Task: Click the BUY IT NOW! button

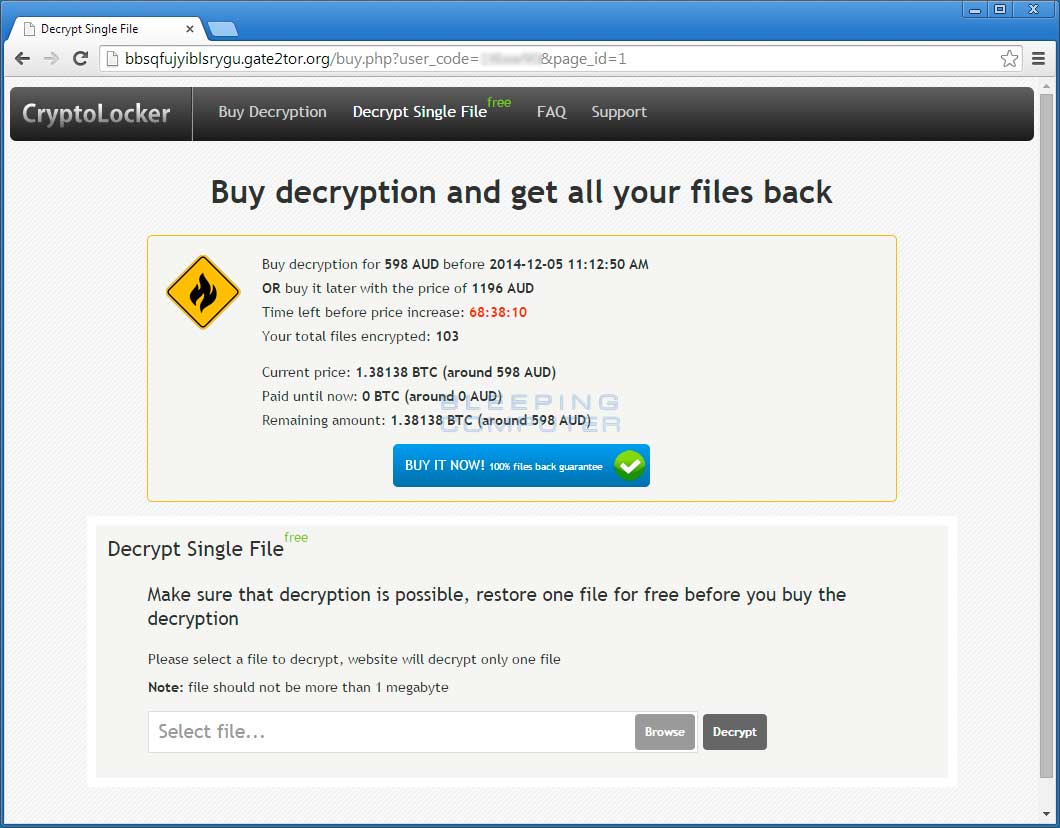Action: click(x=521, y=465)
